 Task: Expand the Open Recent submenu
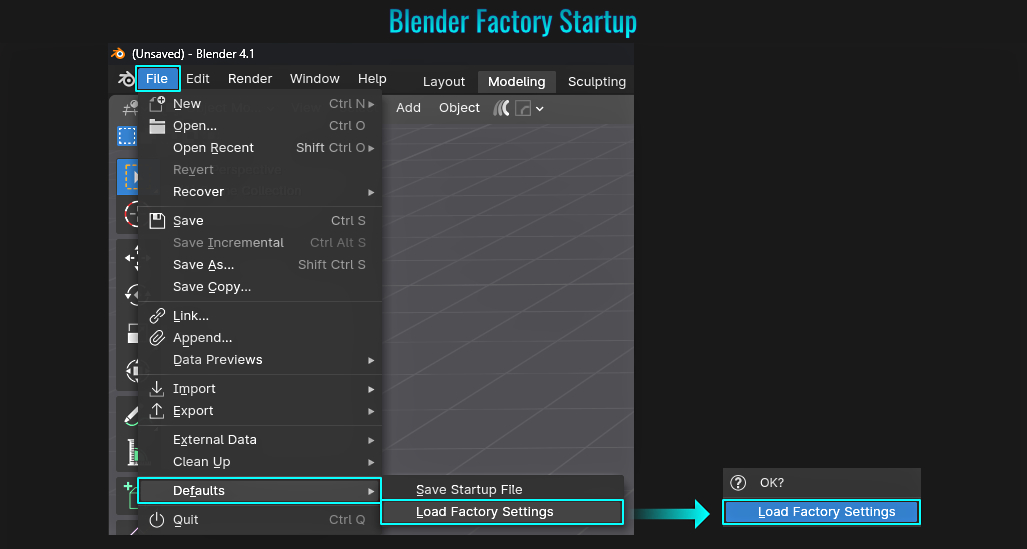[x=260, y=148]
